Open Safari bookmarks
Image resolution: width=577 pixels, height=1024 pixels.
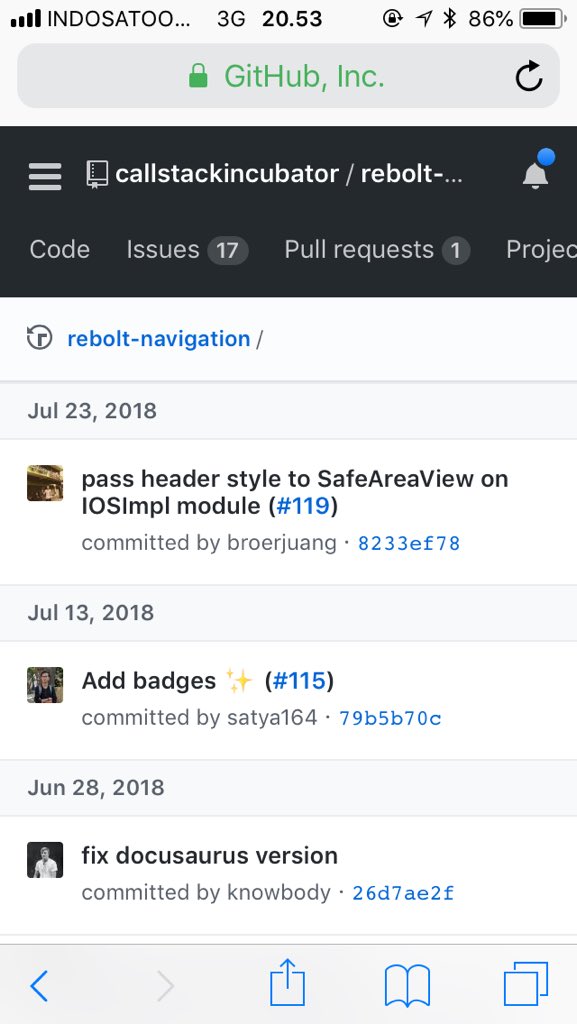tap(407, 985)
